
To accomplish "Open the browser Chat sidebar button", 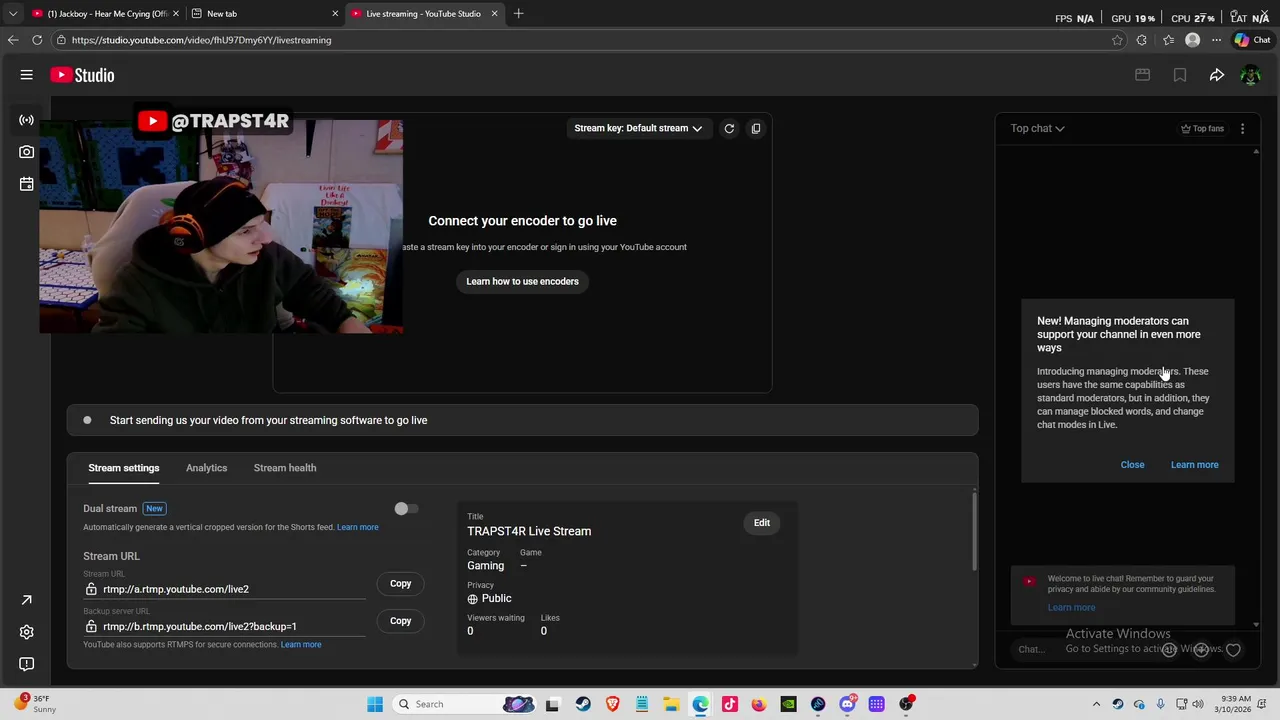I will point(1253,40).
